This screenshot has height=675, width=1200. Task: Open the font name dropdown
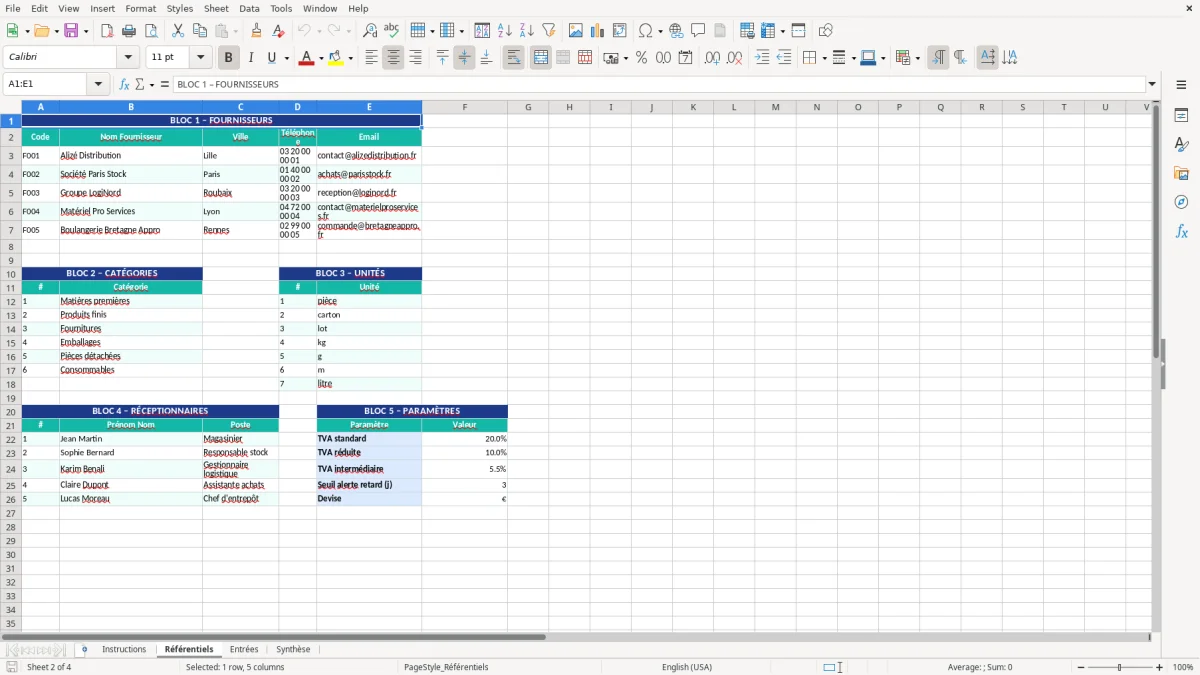(128, 58)
